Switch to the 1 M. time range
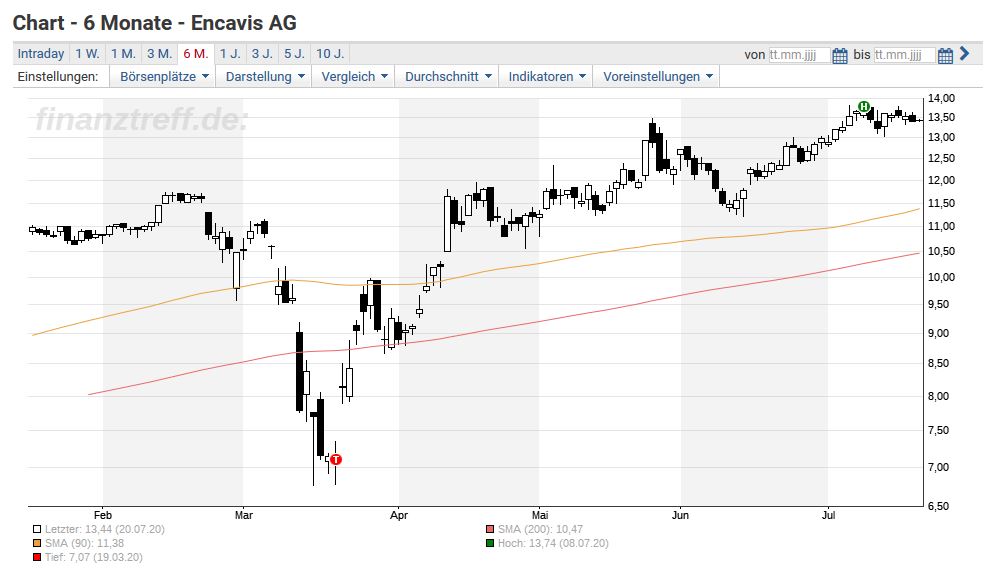The height and width of the screenshot is (572, 995). click(x=123, y=53)
